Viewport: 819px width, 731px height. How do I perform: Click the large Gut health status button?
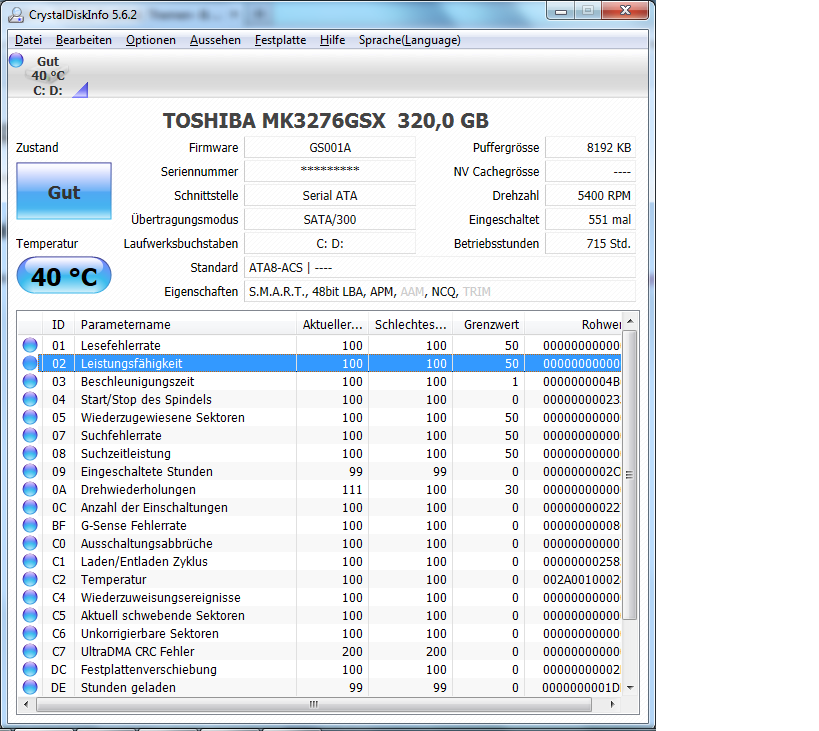point(64,191)
